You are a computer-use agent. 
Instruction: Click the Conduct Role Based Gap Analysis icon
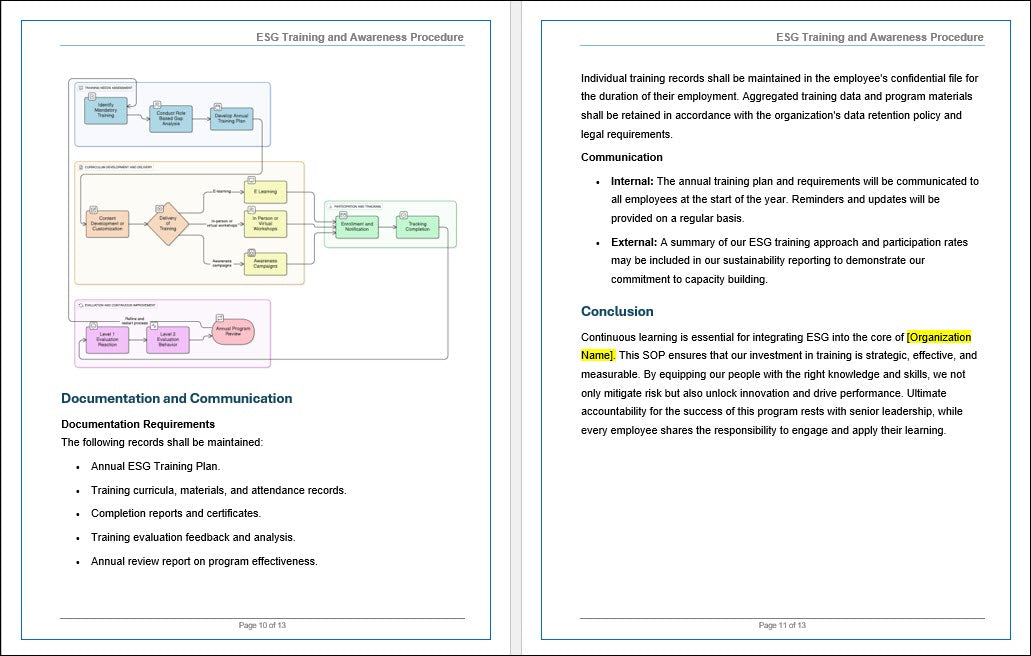click(156, 104)
